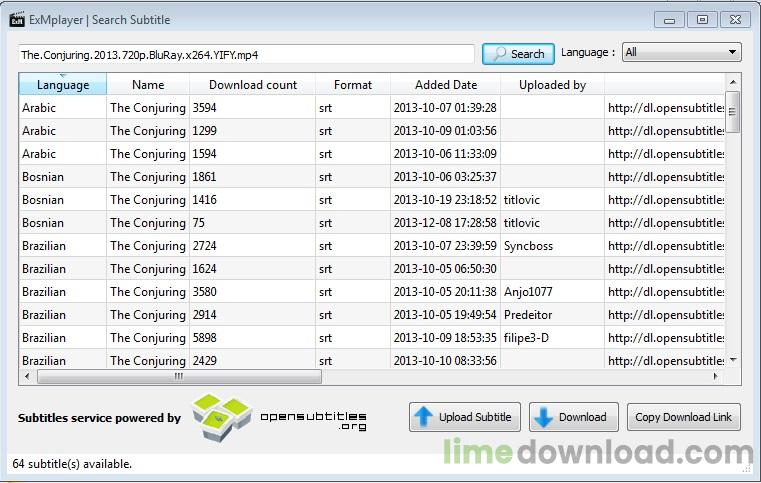The image size is (761, 483).
Task: Maximize the Search Subtitle window
Action: click(x=702, y=20)
